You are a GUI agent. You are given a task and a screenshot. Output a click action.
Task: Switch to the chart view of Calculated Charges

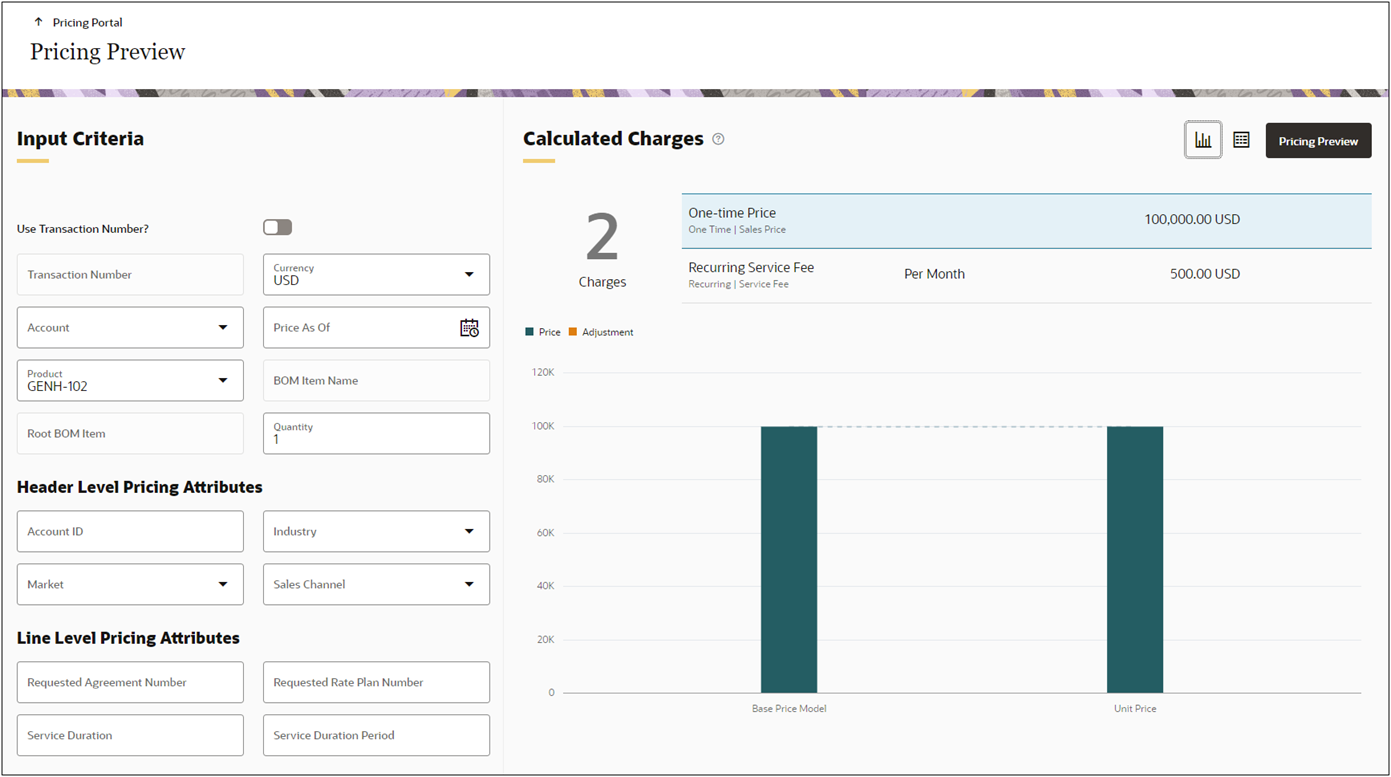1202,140
